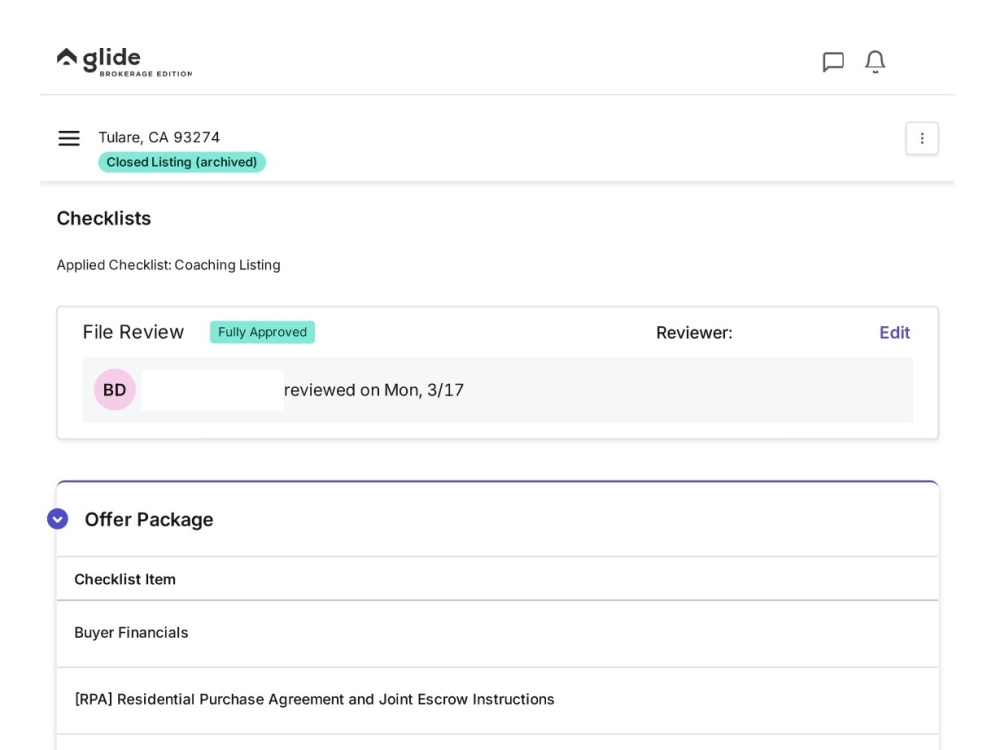Click Edit next to Reviewer
1000x750 pixels.
click(x=894, y=333)
